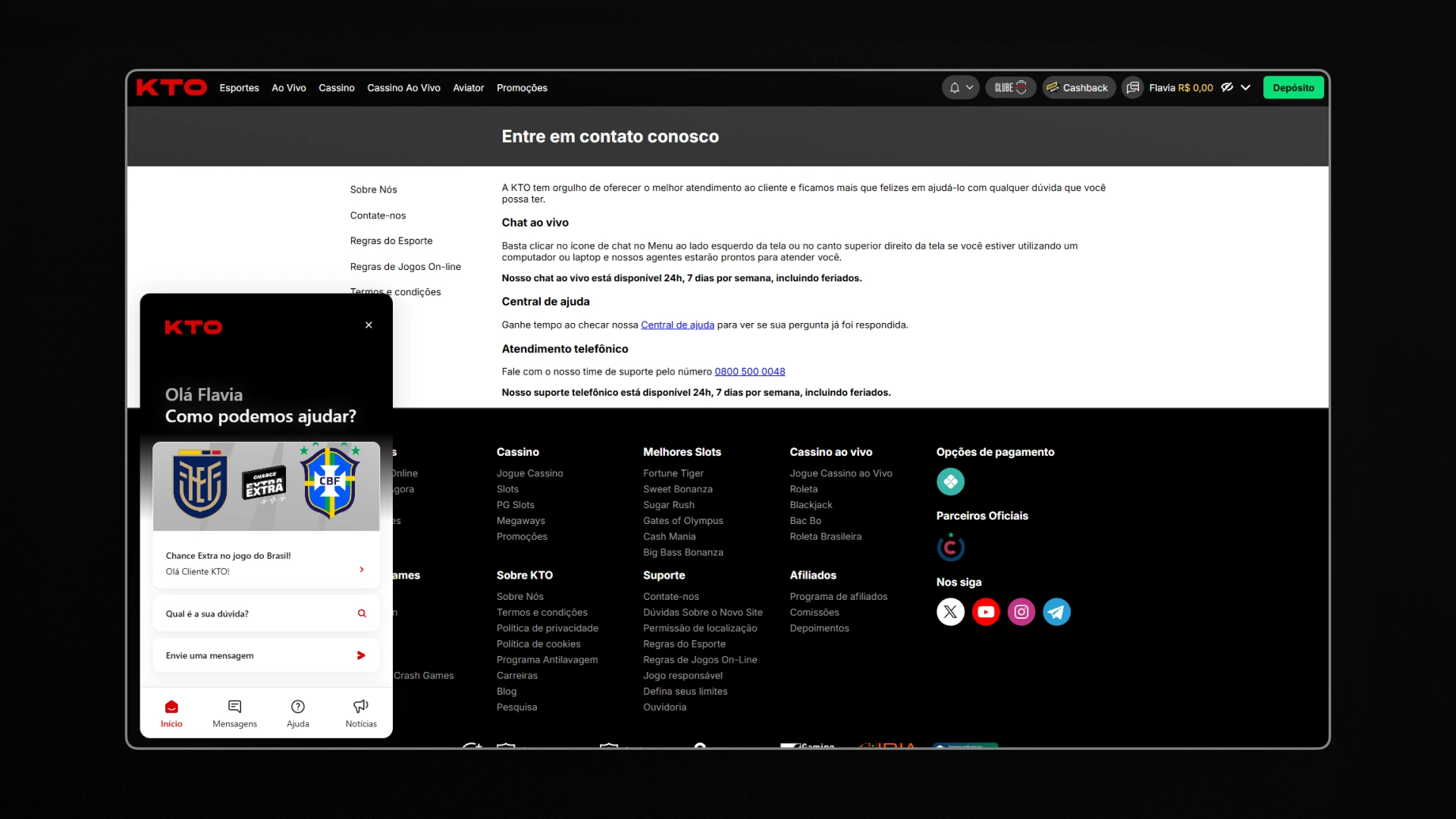1456x819 pixels.
Task: Switch to Início tab in chat widget
Action: click(x=171, y=714)
